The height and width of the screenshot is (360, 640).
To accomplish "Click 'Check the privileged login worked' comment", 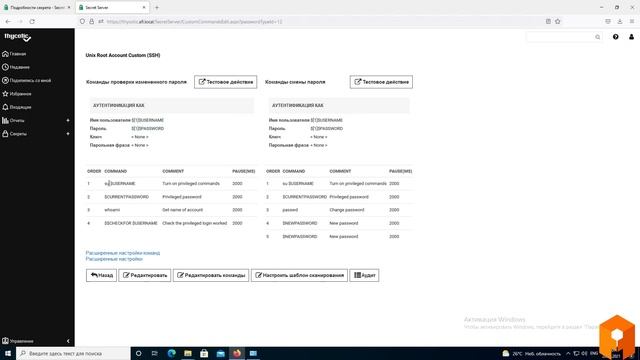I will (194, 223).
